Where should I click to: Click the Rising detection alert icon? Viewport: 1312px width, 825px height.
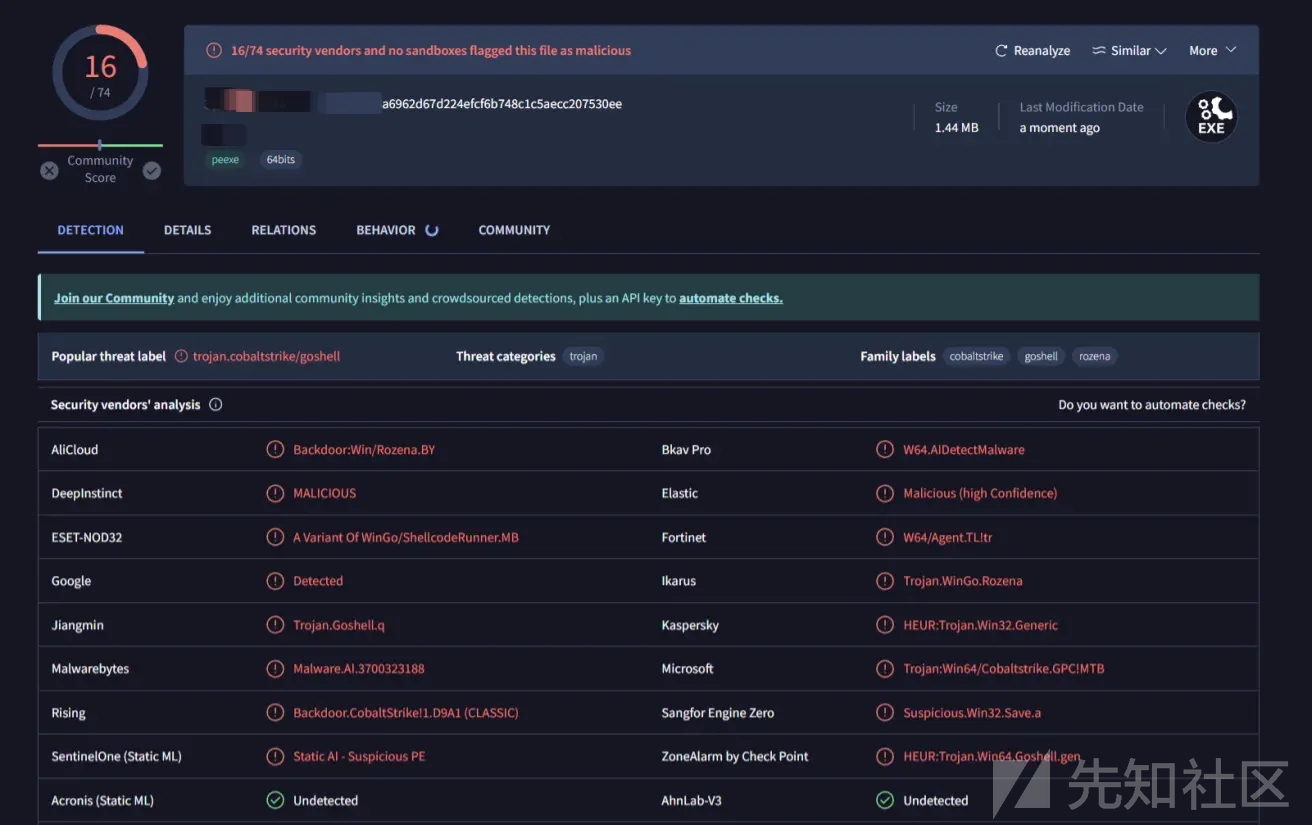pyautogui.click(x=275, y=713)
